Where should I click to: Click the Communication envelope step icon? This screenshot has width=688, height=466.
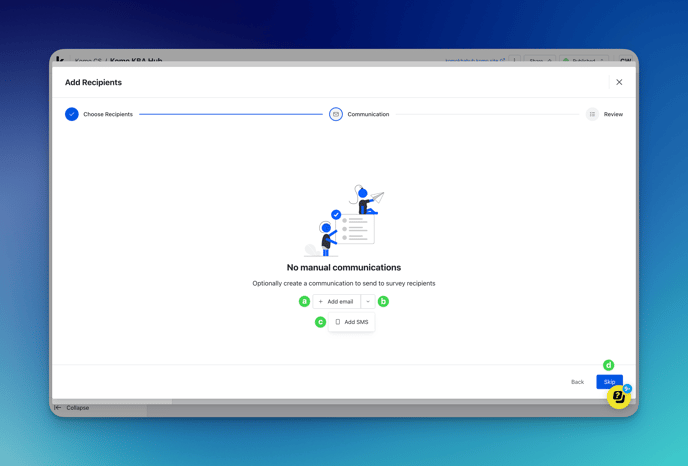click(x=336, y=114)
